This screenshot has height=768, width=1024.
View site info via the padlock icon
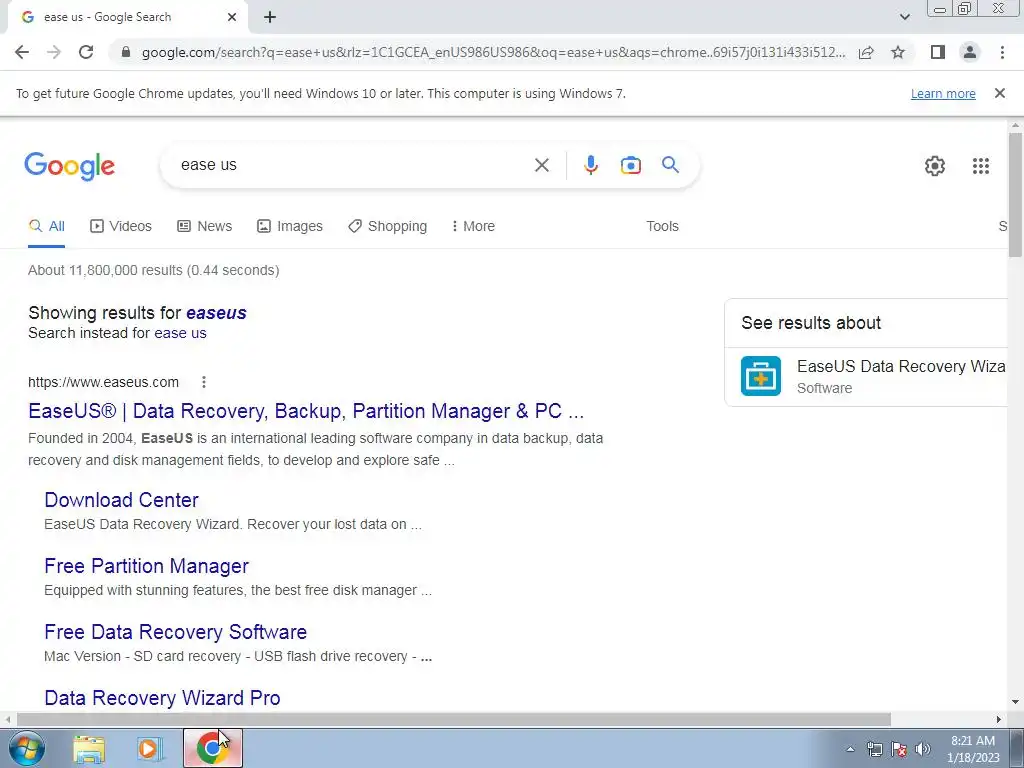[x=127, y=52]
